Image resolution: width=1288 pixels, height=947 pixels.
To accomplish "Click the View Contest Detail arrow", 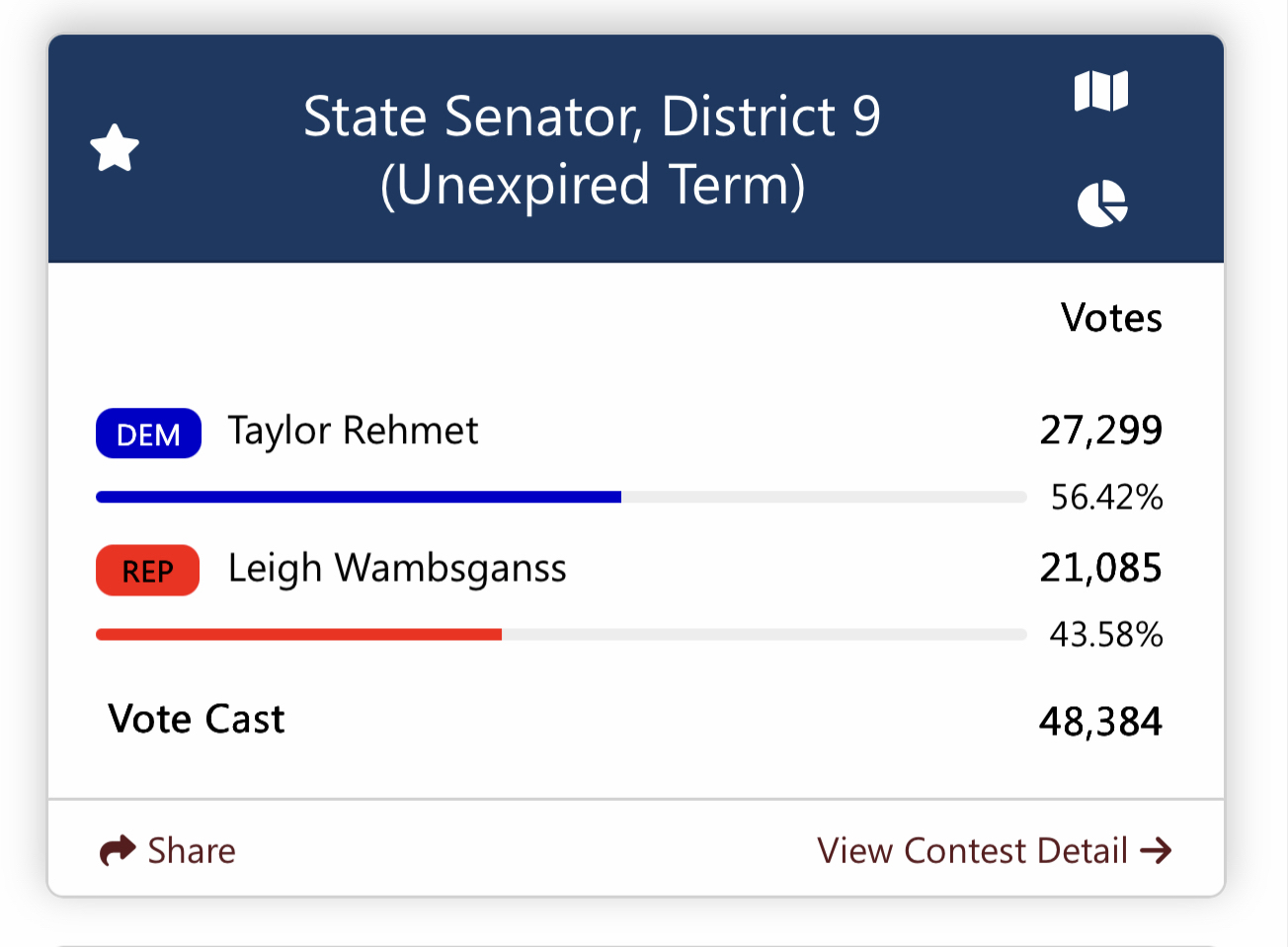I will tap(1156, 850).
